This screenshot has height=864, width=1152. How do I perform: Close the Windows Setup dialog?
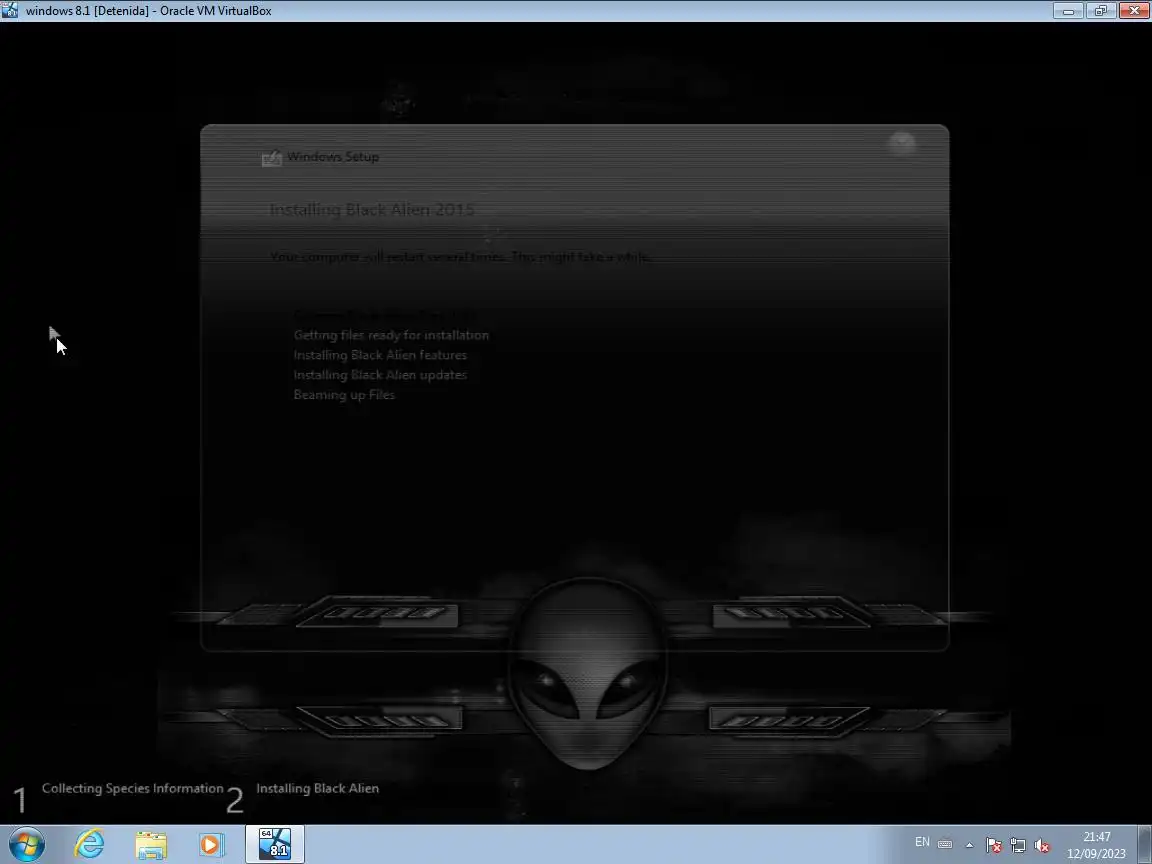click(901, 143)
